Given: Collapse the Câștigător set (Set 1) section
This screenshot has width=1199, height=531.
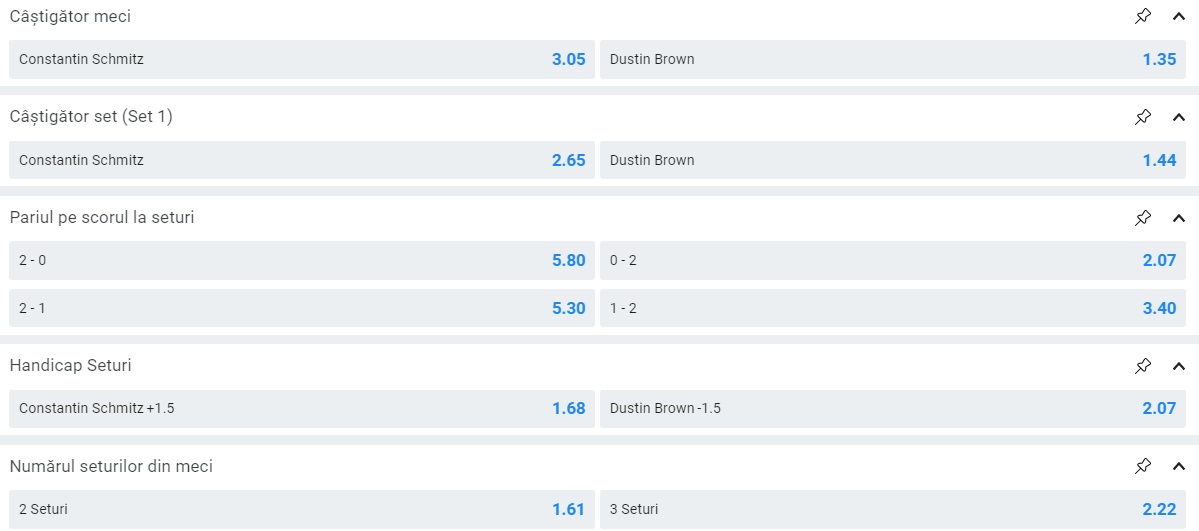Looking at the screenshot, I should coord(1177,117).
